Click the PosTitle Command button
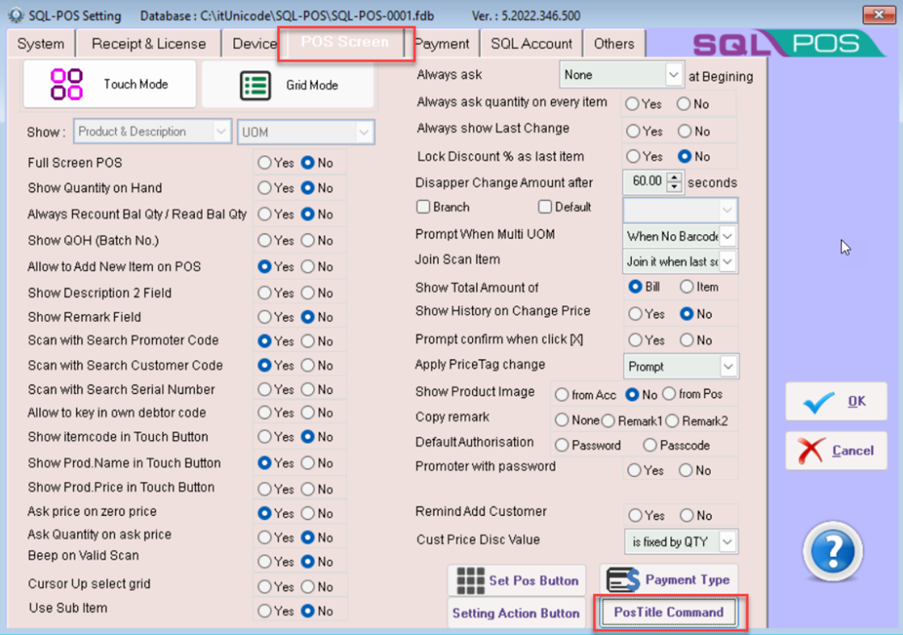This screenshot has width=903, height=635. point(668,612)
